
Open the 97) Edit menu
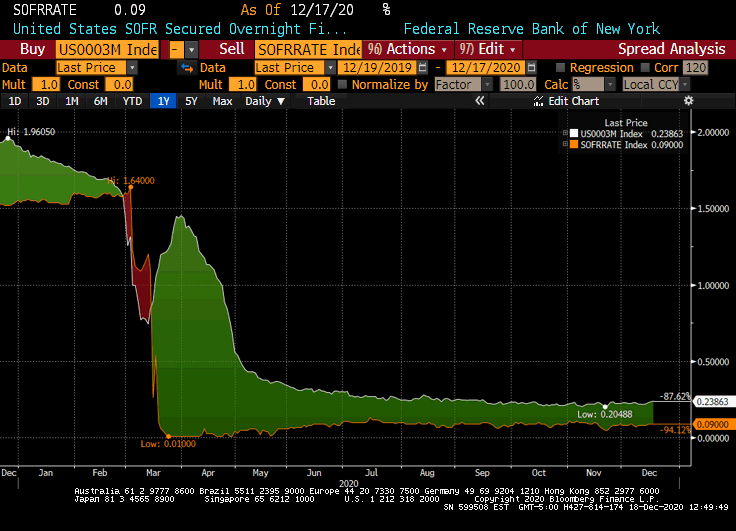pos(487,49)
